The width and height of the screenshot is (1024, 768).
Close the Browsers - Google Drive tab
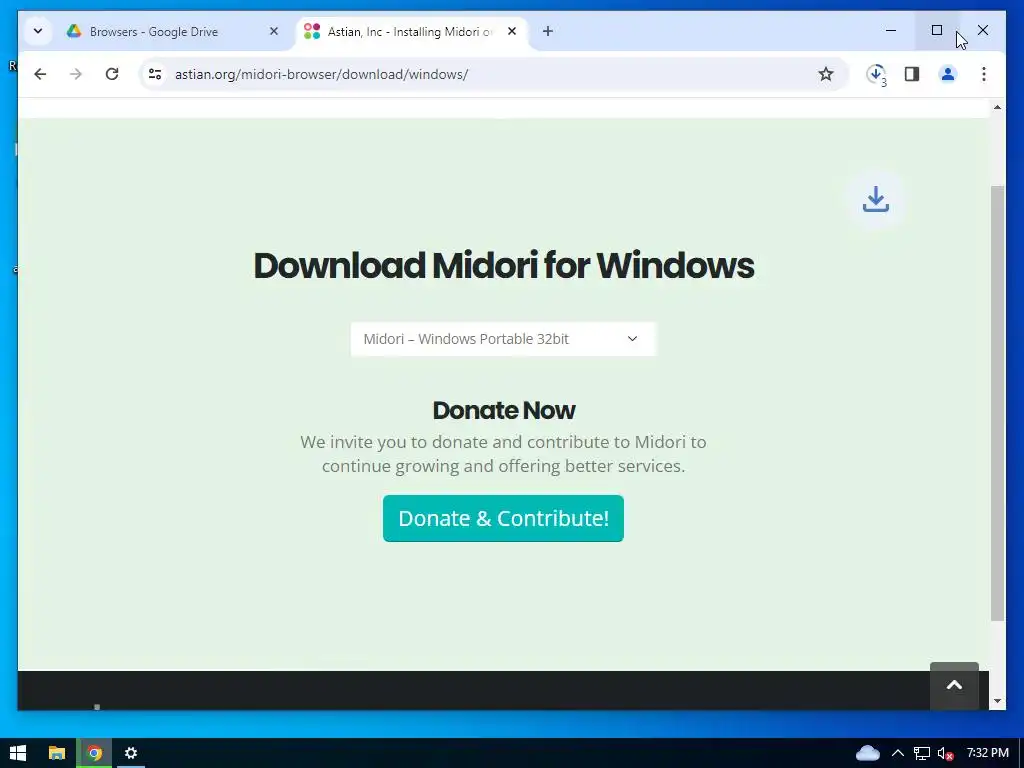click(x=274, y=31)
